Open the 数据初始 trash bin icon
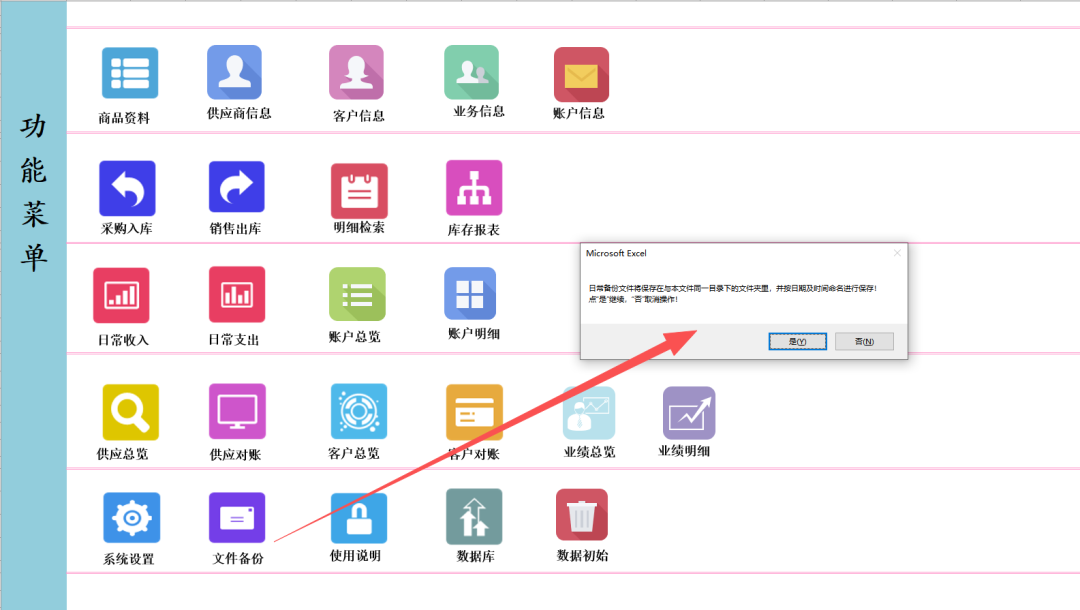The width and height of the screenshot is (1080, 610). (582, 515)
